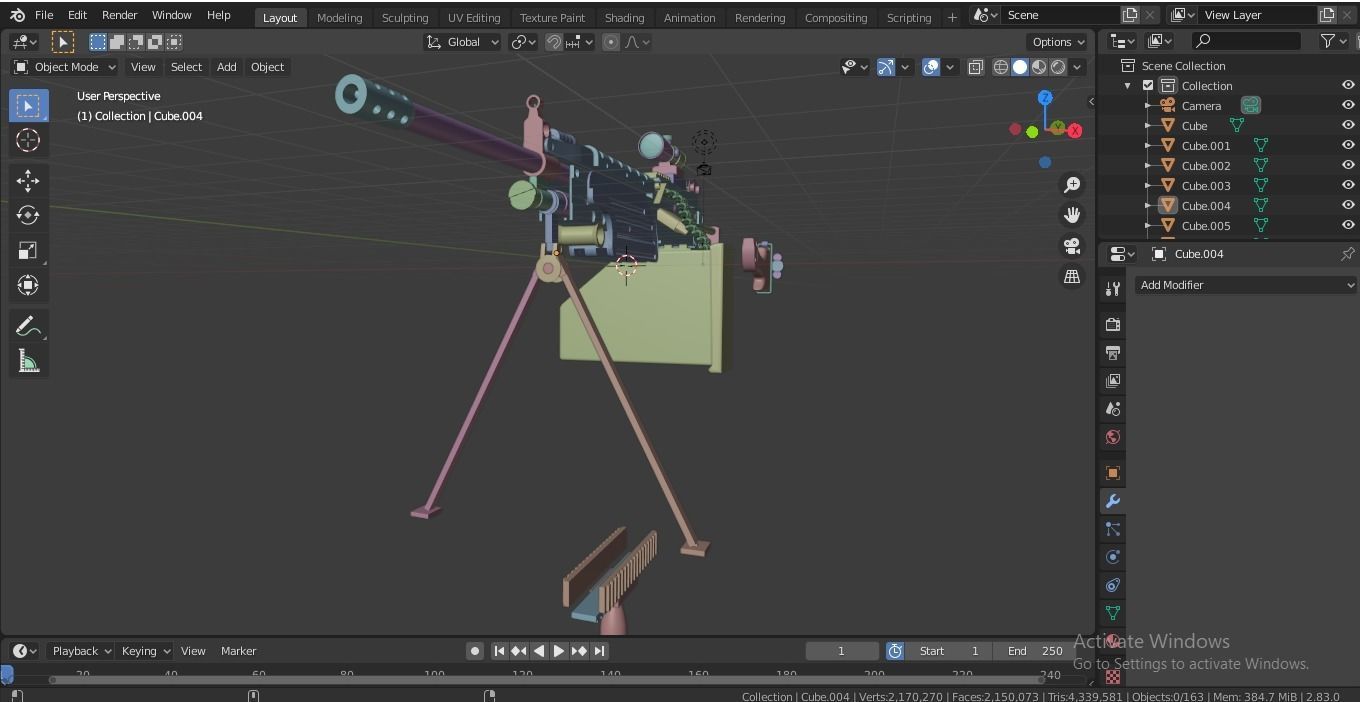The image size is (1360, 702).
Task: Pick the Scale tool
Action: pos(28,250)
